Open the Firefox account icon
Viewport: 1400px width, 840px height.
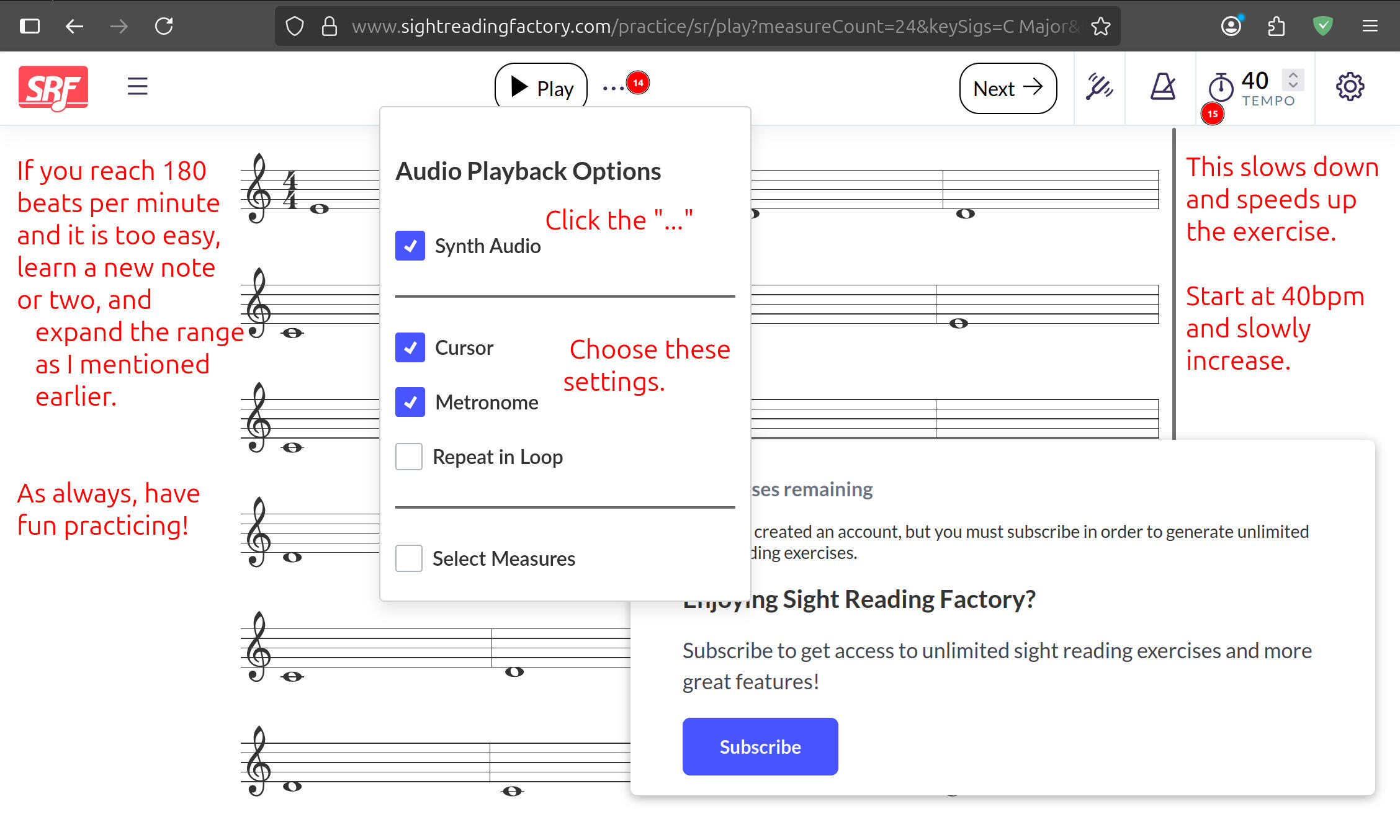click(1231, 25)
